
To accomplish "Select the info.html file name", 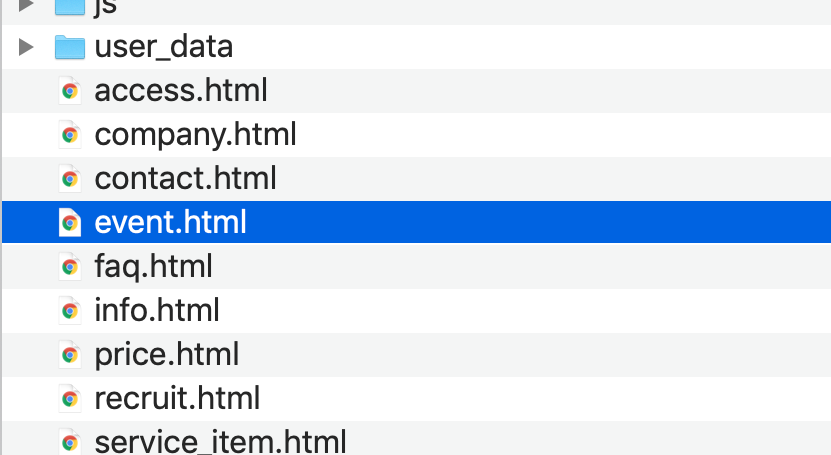I will [157, 310].
